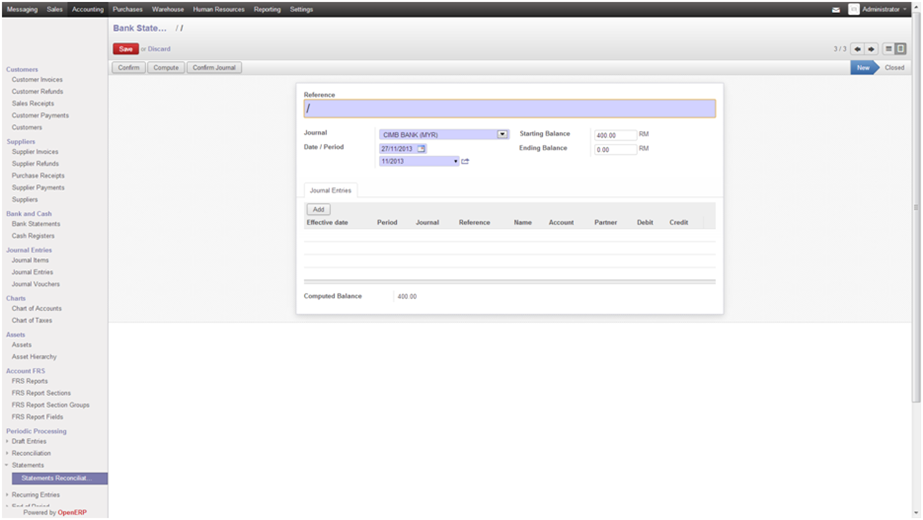The width and height of the screenshot is (923, 520).
Task: Open Chart of Accounts in sidebar
Action: tap(36, 309)
